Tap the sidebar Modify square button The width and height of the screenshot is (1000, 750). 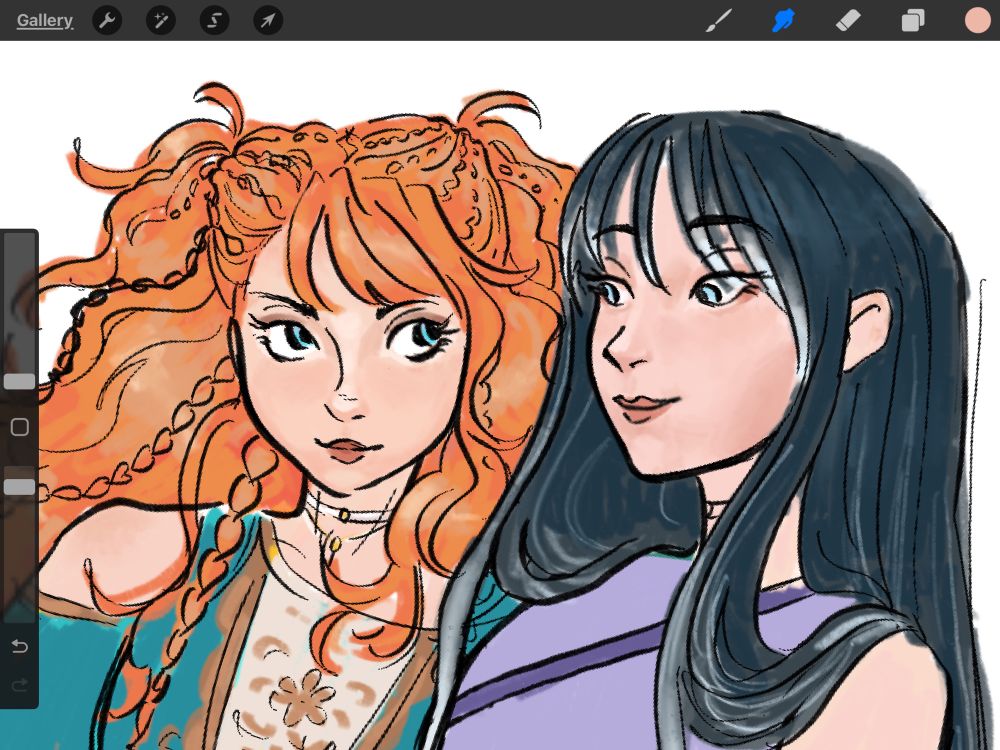tap(20, 427)
